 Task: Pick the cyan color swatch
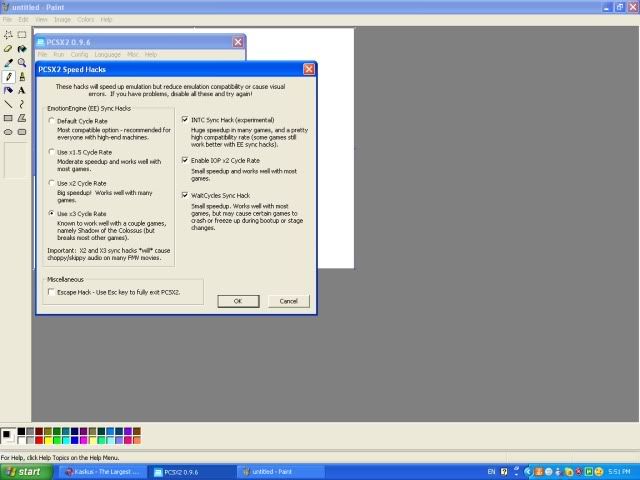click(66, 440)
